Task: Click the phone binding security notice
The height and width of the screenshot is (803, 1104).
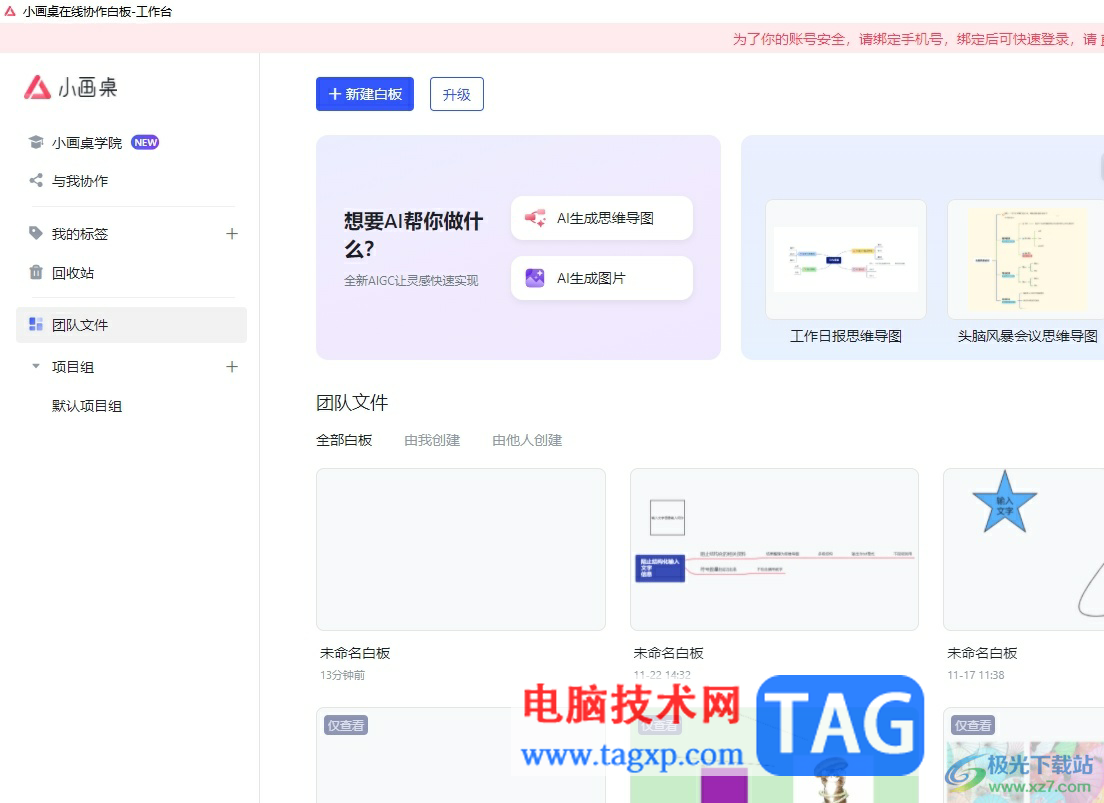Action: coord(917,39)
